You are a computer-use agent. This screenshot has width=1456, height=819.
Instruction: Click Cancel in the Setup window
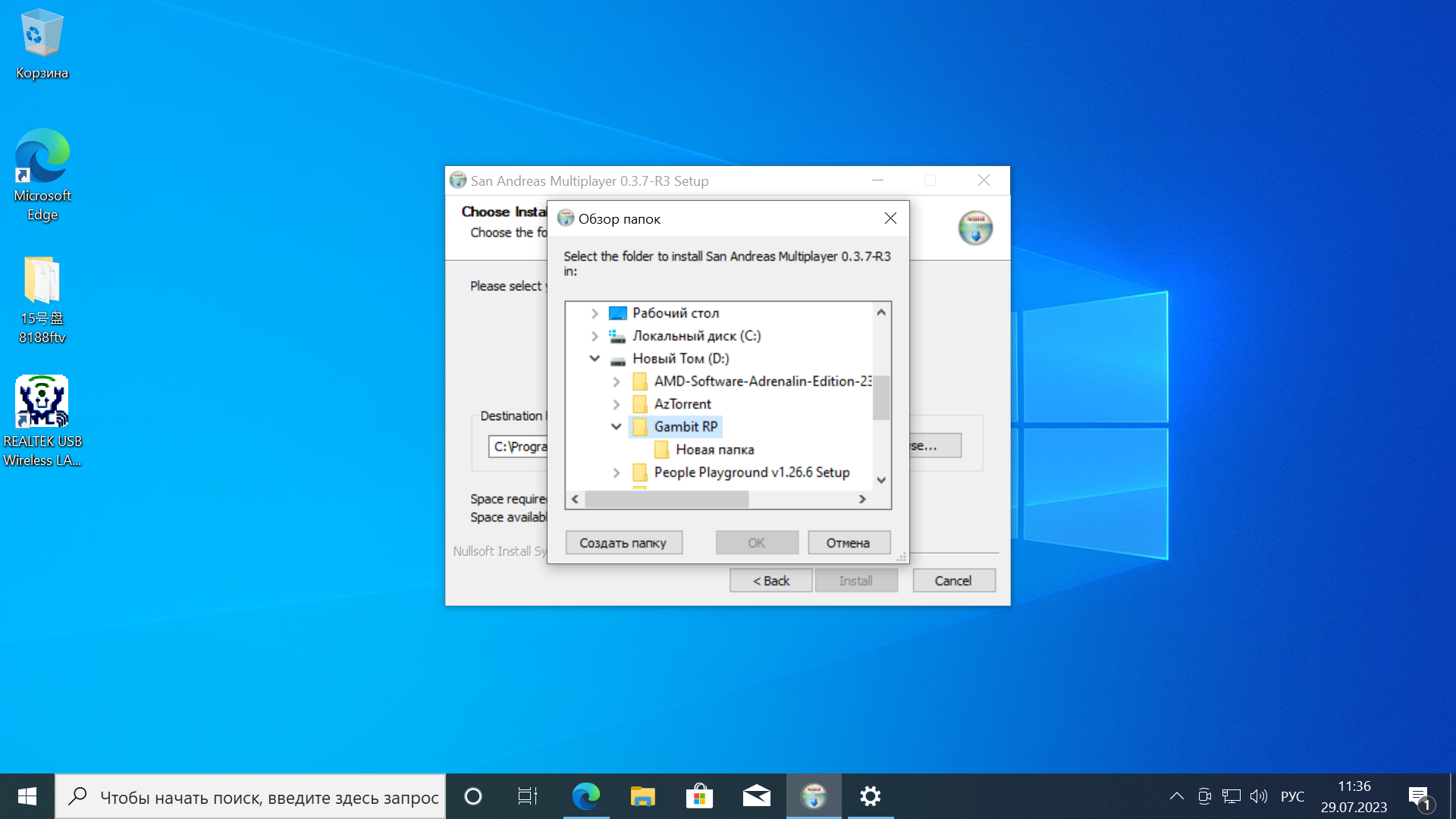953,581
